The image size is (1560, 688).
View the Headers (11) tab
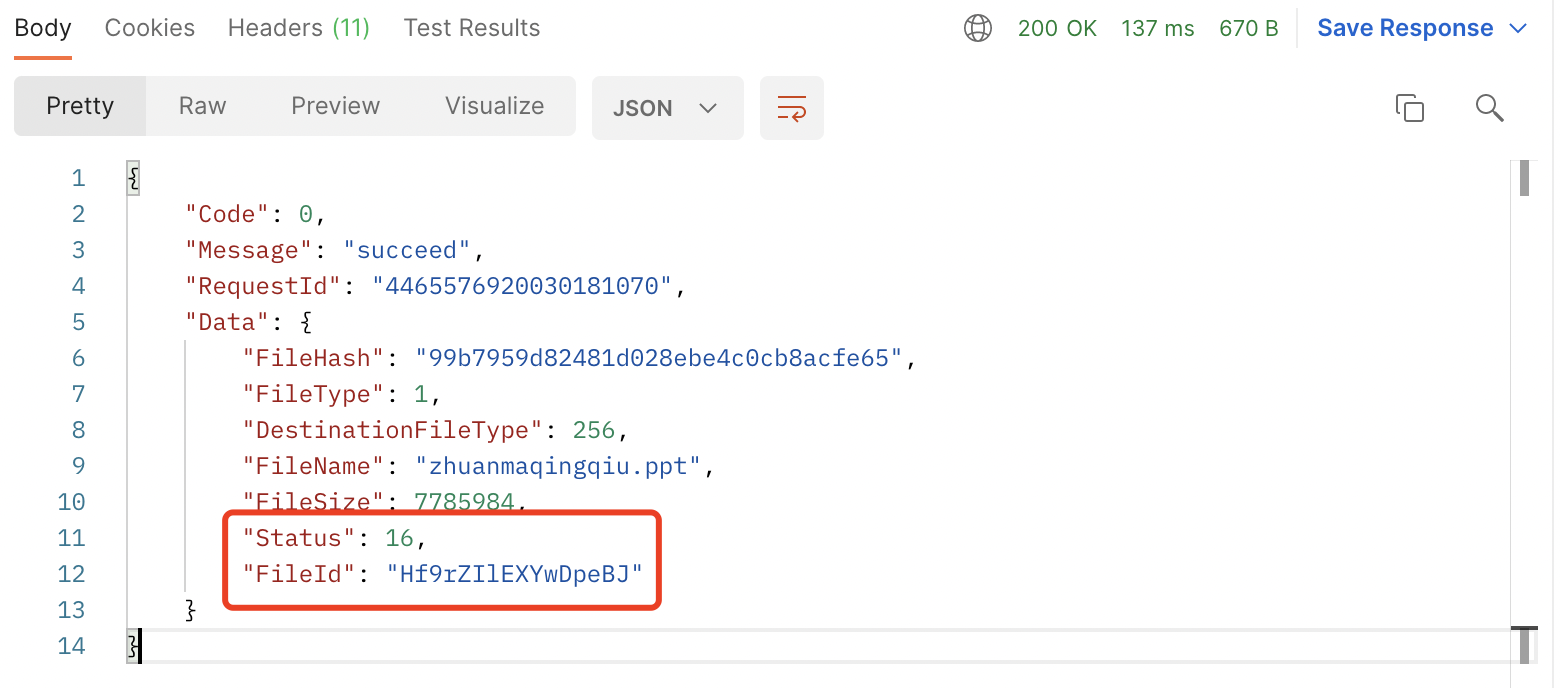pos(298,28)
